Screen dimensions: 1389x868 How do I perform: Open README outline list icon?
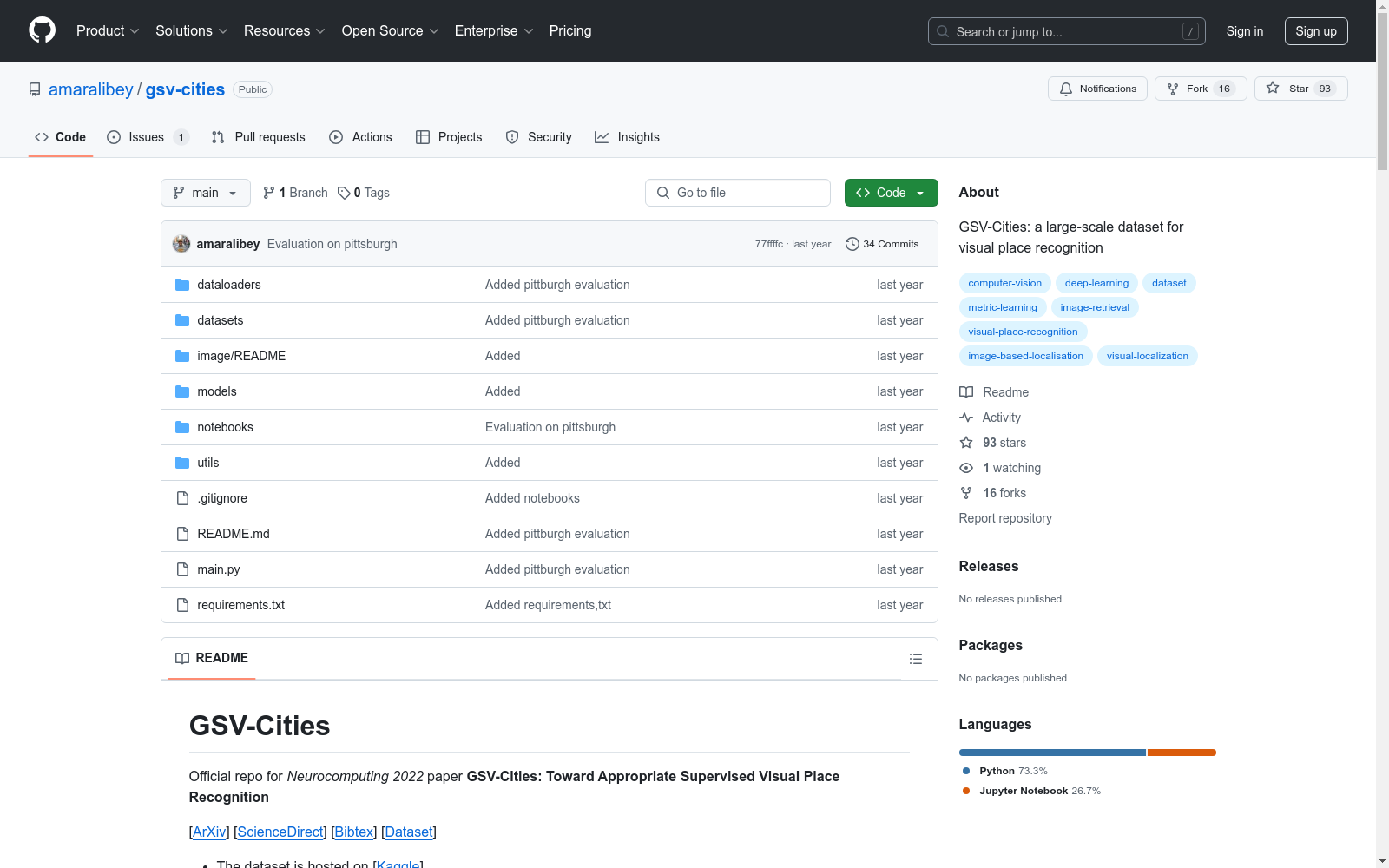(x=915, y=659)
